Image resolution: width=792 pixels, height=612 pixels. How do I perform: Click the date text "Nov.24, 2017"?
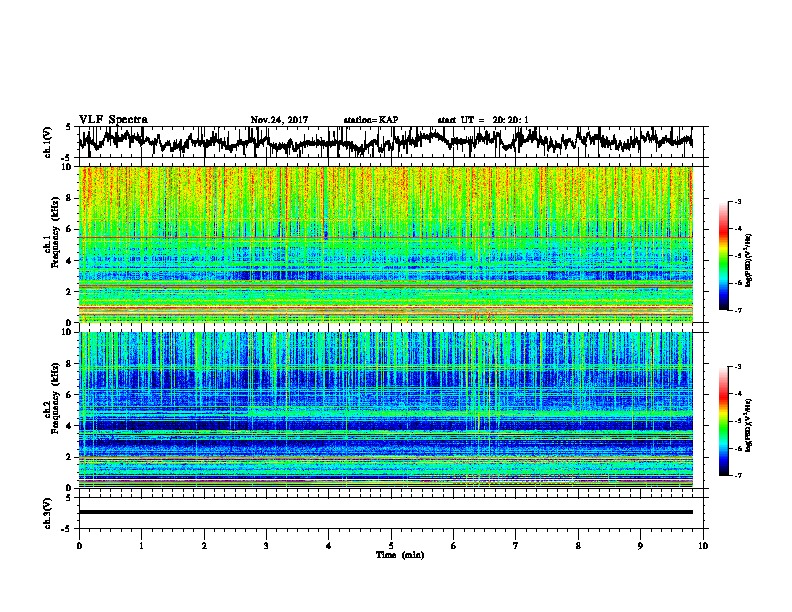pos(279,120)
